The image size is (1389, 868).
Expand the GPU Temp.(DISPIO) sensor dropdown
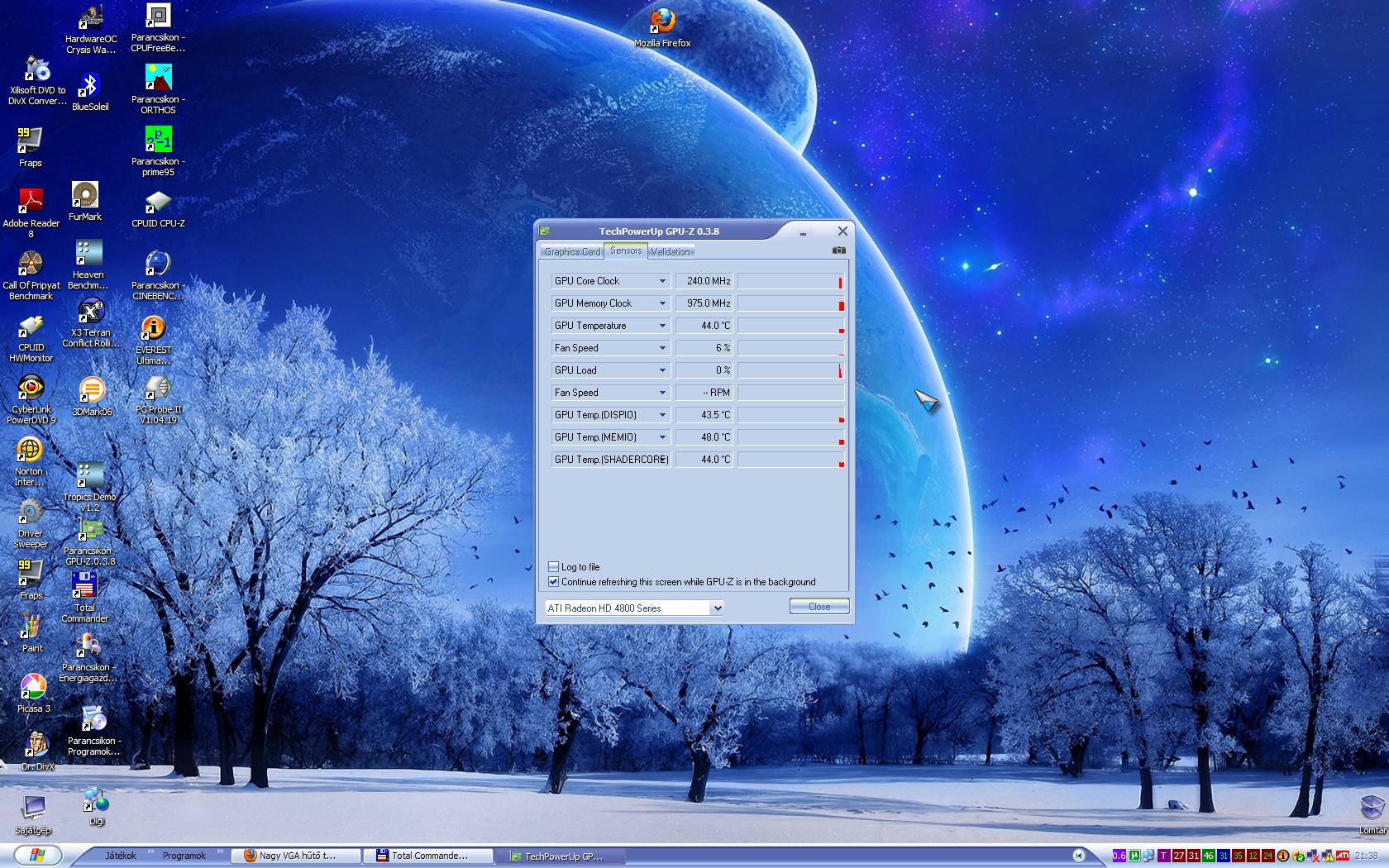(x=662, y=415)
